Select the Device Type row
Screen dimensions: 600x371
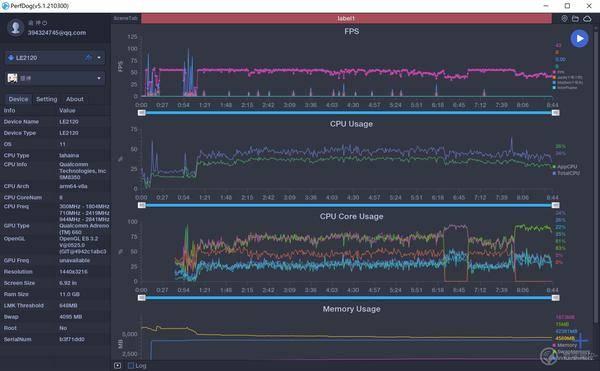[x=55, y=133]
